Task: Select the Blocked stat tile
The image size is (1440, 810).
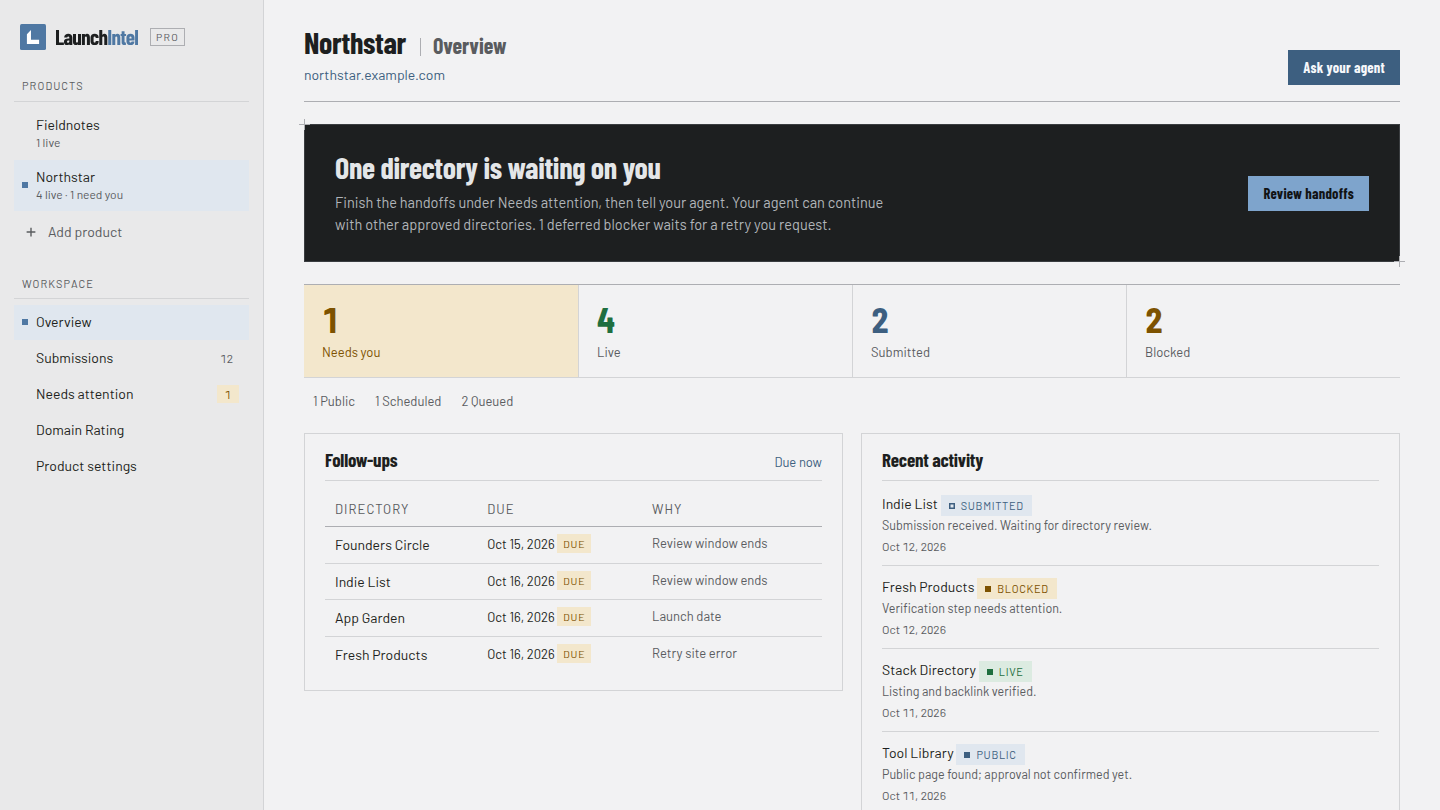Action: 1263,331
